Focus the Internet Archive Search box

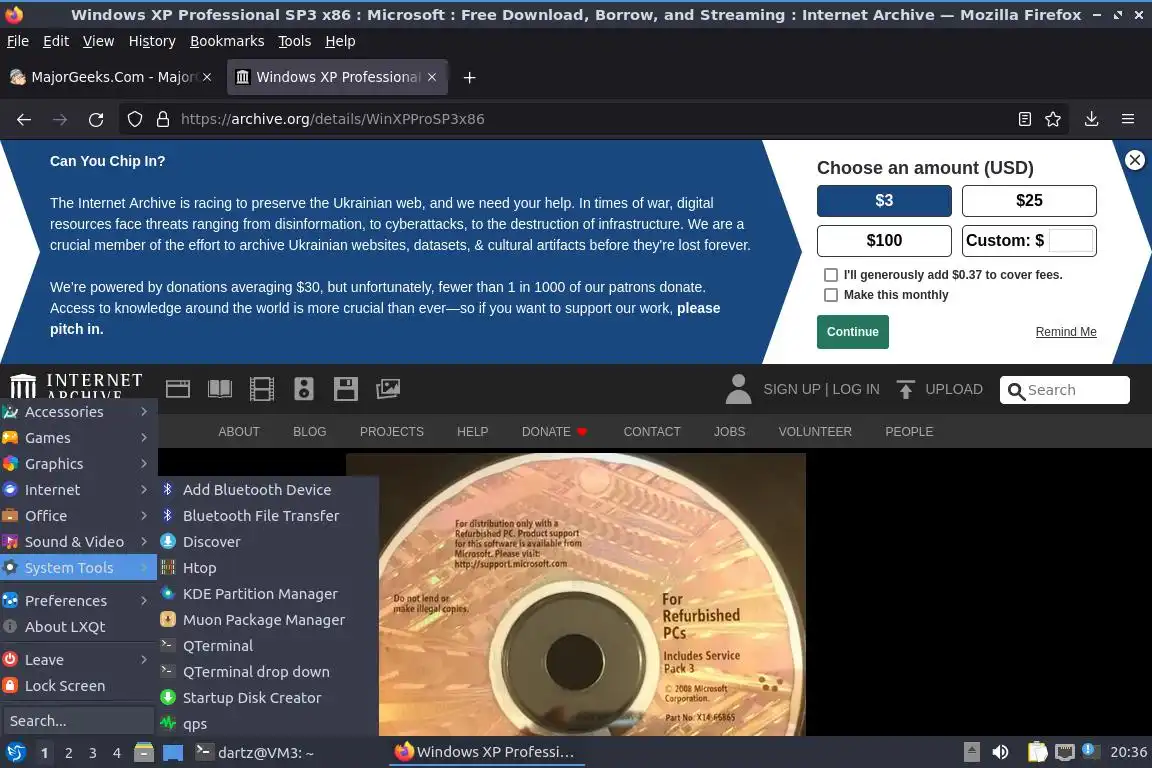point(1065,390)
